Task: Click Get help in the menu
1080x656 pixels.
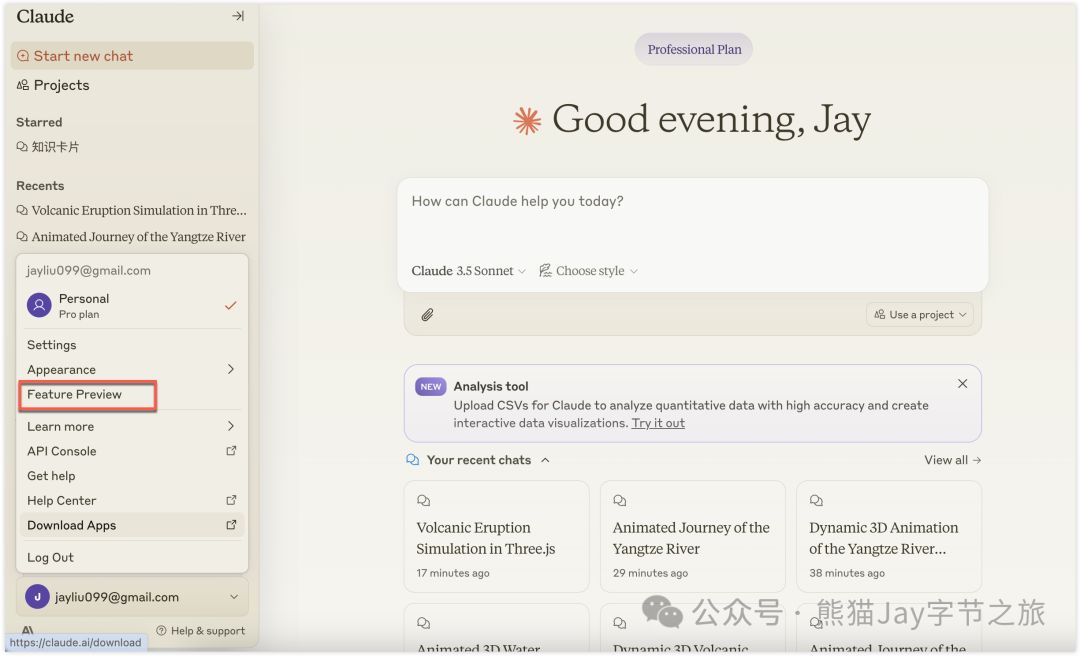Action: [51, 475]
